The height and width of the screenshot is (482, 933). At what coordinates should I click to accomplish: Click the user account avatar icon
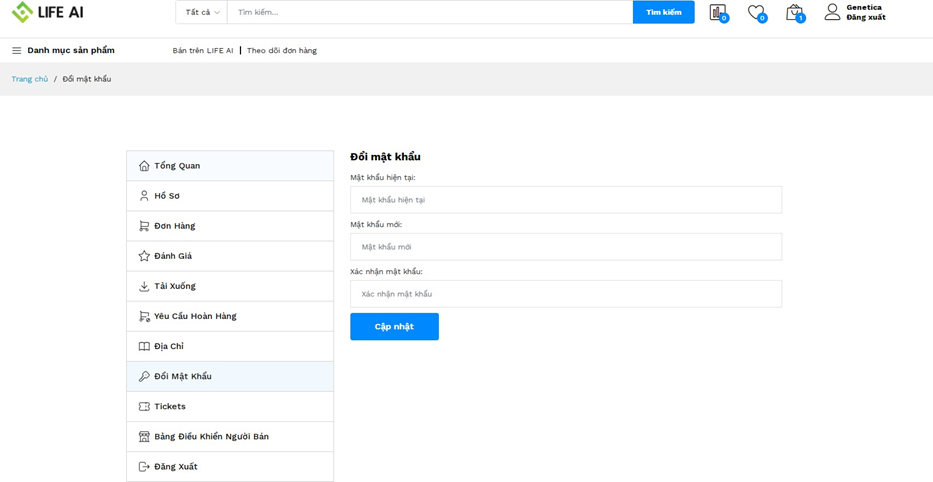click(832, 12)
